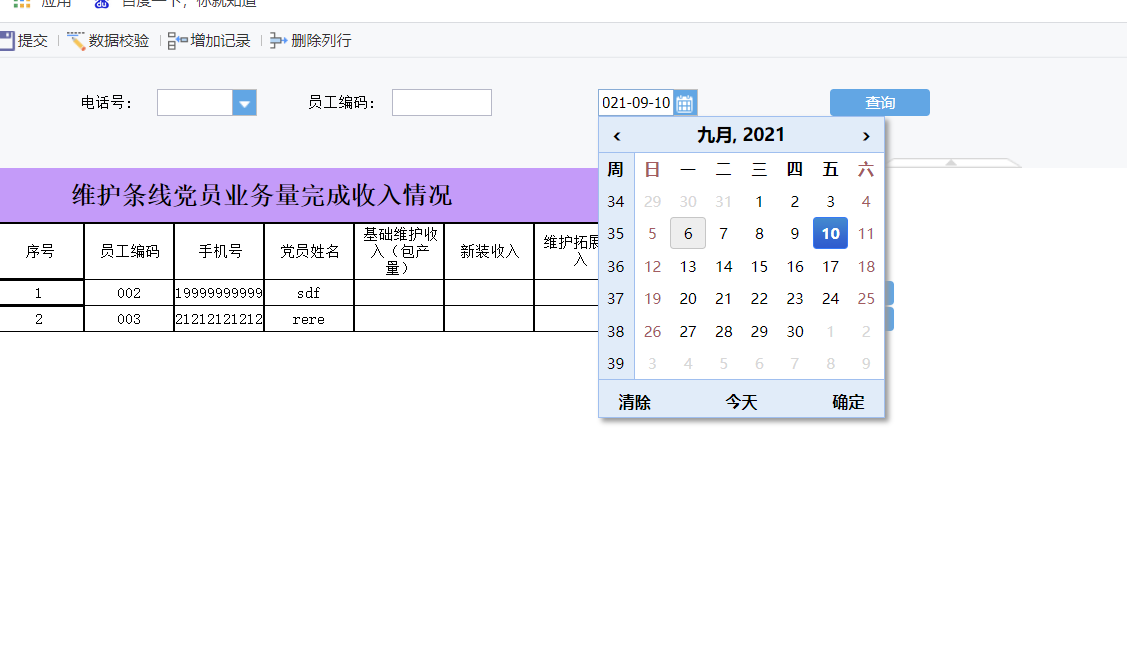Click inside the 员工编码 input field

tap(441, 103)
